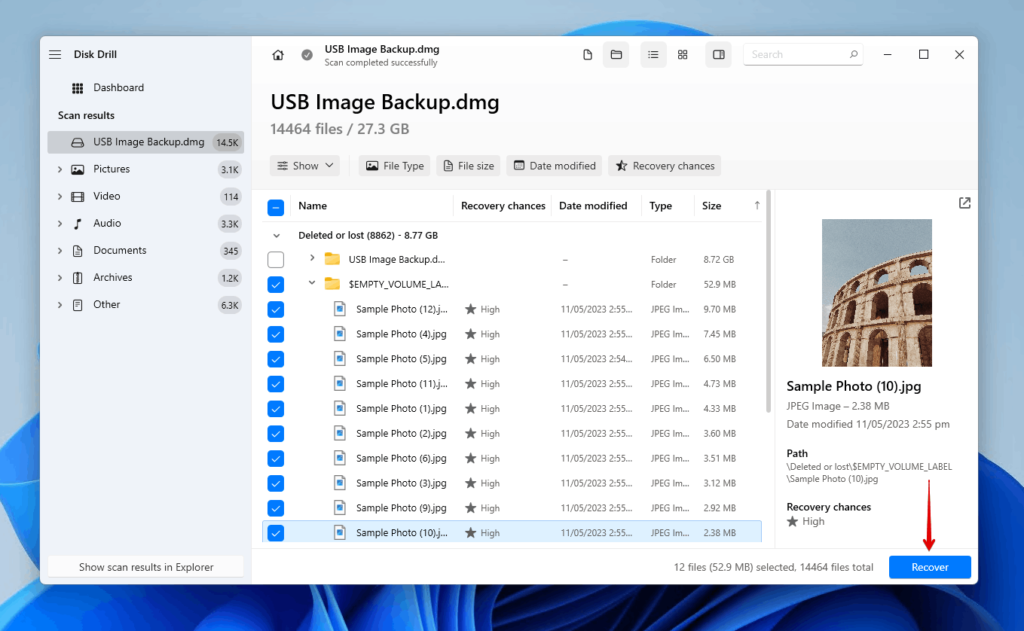Open the Show filter dropdown

pos(304,165)
